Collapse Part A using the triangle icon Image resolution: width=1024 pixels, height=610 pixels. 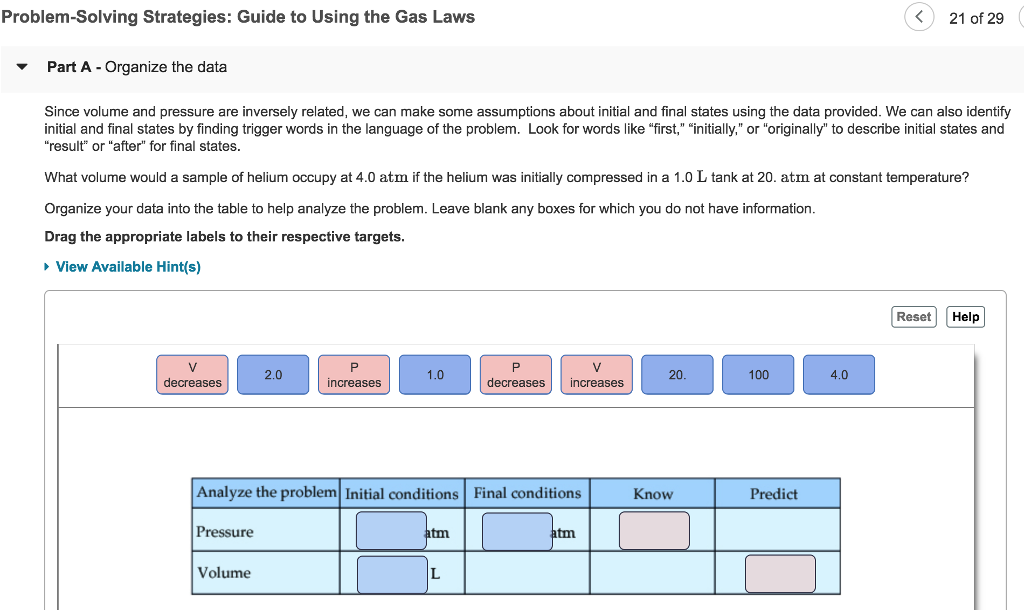click(x=21, y=67)
